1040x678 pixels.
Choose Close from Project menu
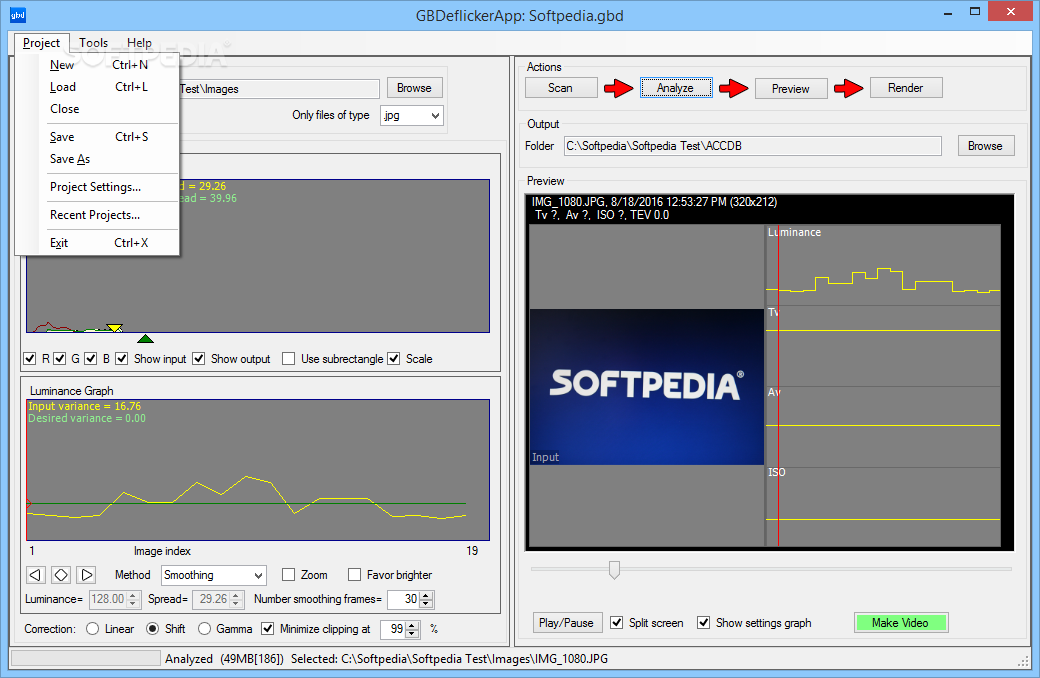(98, 109)
